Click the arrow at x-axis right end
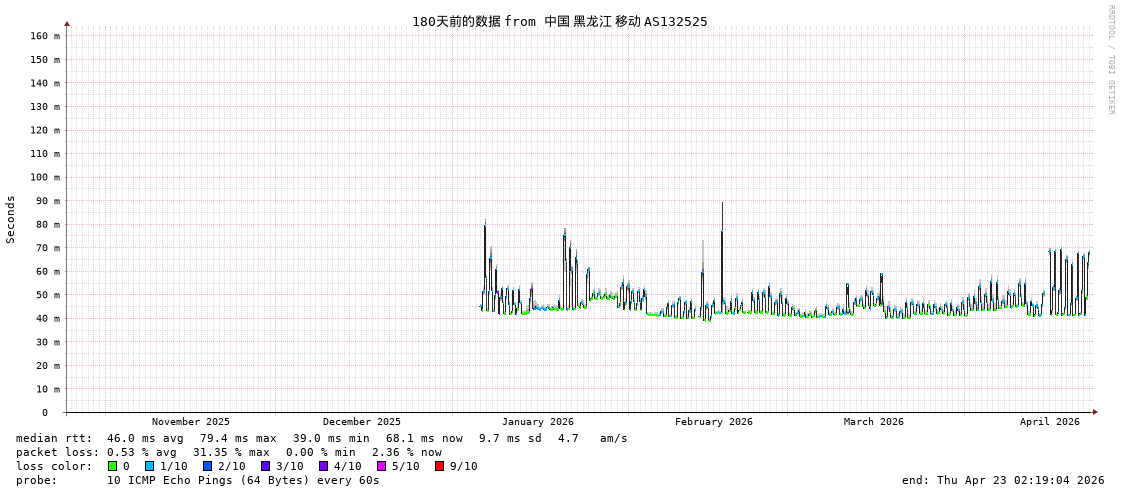 (x=1095, y=412)
